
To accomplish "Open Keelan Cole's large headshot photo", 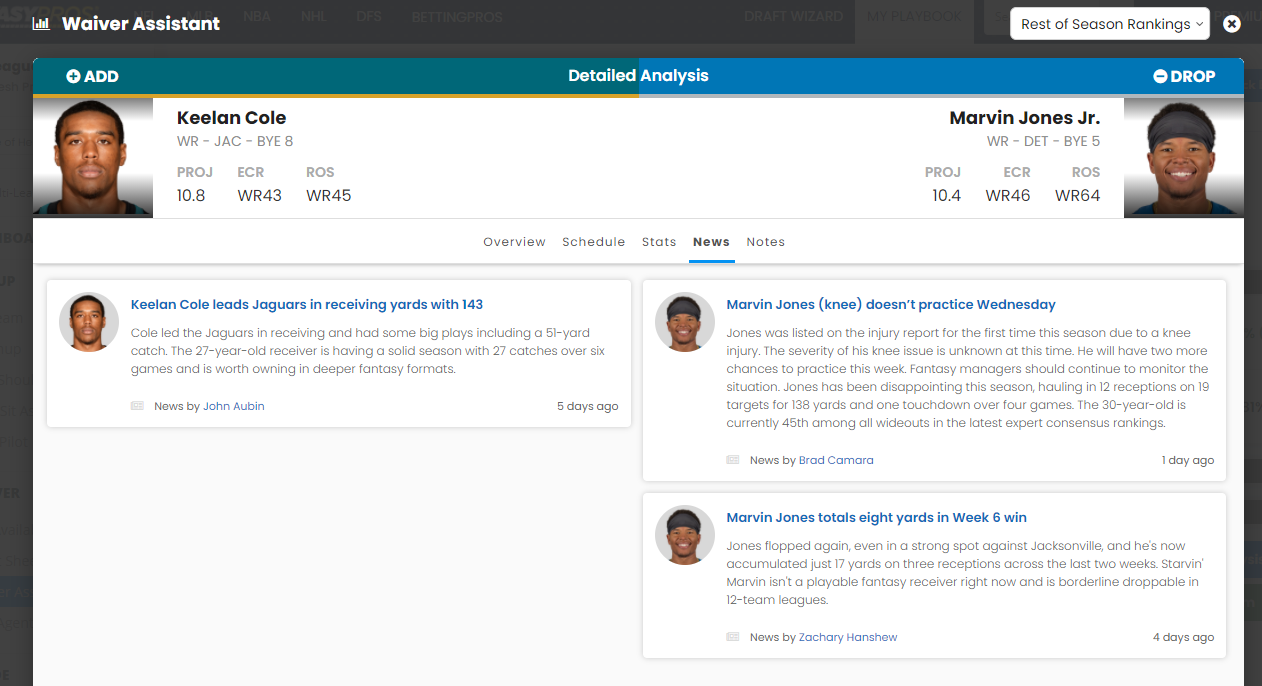I will (x=93, y=157).
